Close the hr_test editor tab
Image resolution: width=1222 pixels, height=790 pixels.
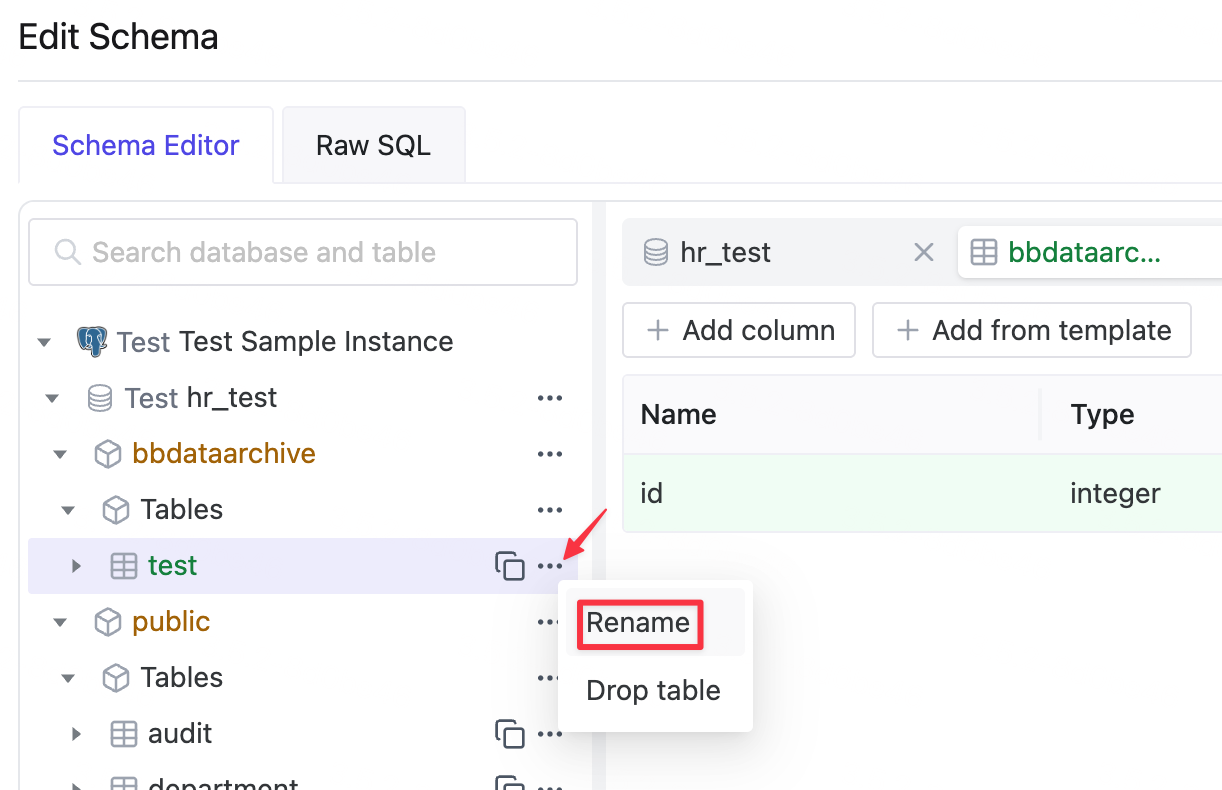click(x=924, y=253)
